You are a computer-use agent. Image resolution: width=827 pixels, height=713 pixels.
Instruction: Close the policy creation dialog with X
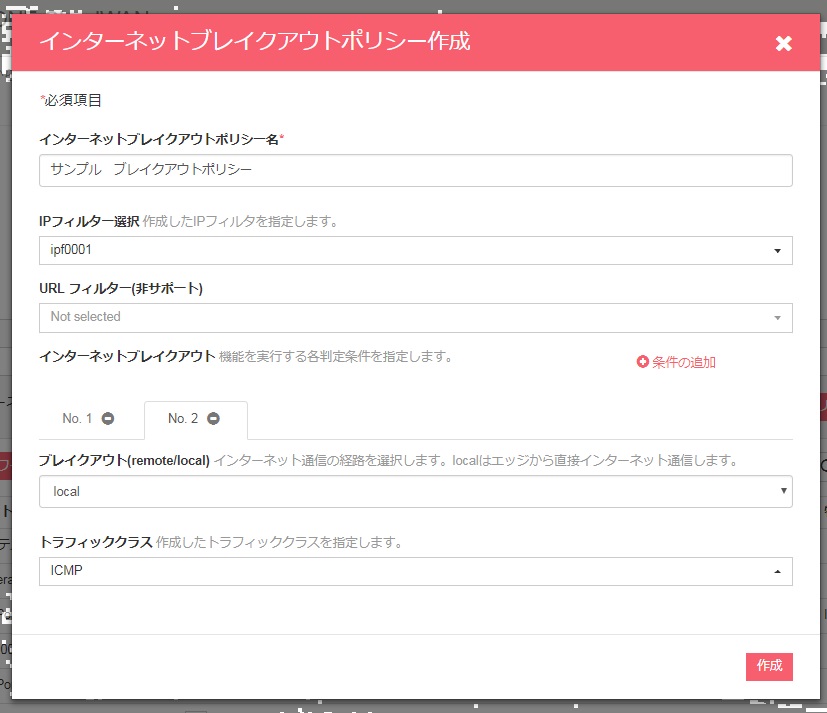[783, 43]
